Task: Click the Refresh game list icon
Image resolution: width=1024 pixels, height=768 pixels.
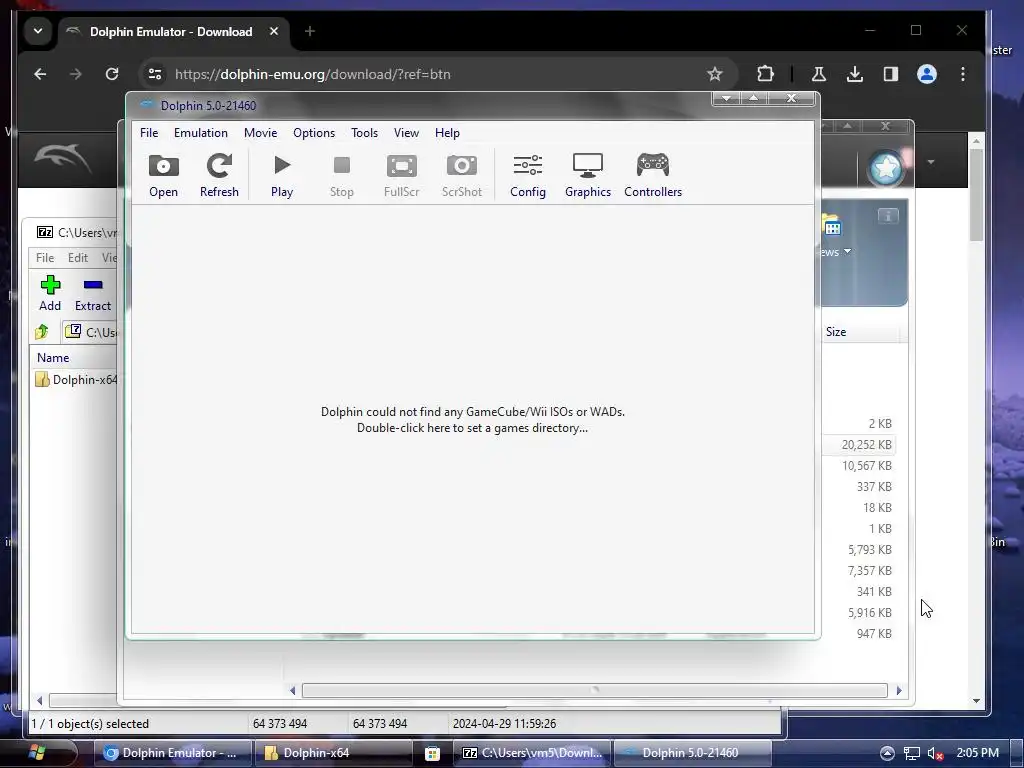Action: click(x=219, y=175)
